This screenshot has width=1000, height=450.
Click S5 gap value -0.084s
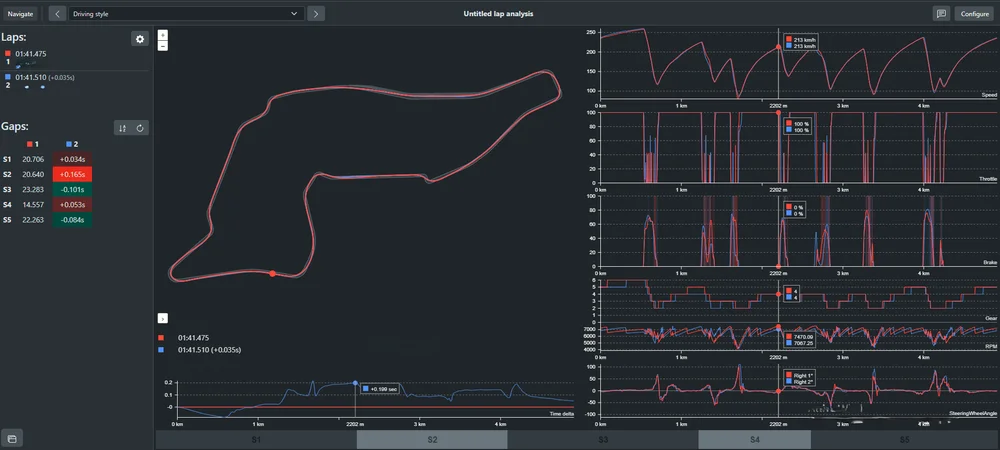click(72, 220)
